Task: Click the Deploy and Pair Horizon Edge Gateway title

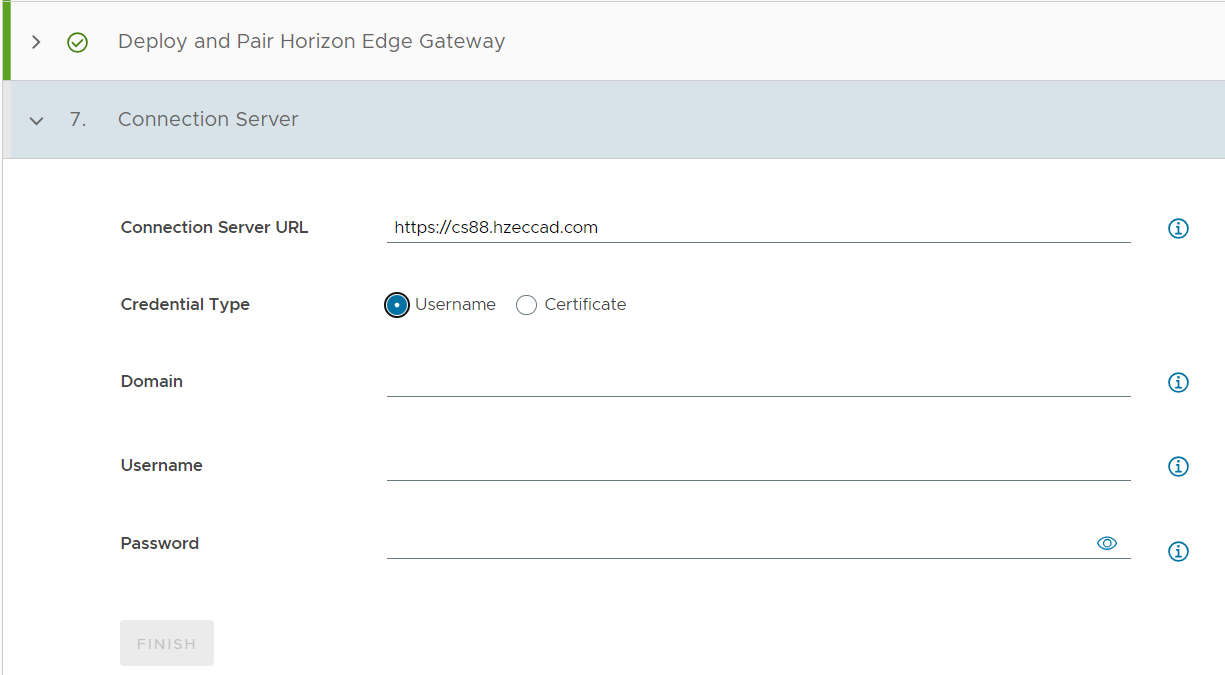Action: [311, 42]
